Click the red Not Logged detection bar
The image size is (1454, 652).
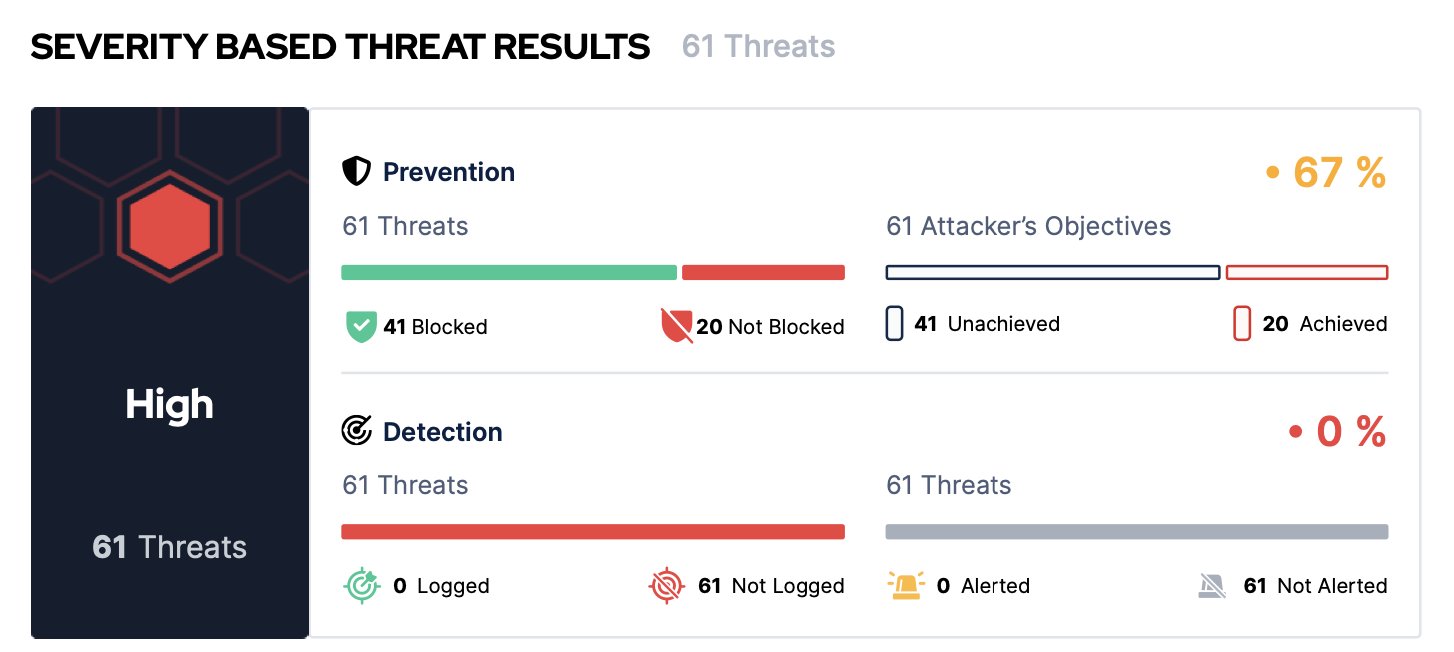point(593,531)
